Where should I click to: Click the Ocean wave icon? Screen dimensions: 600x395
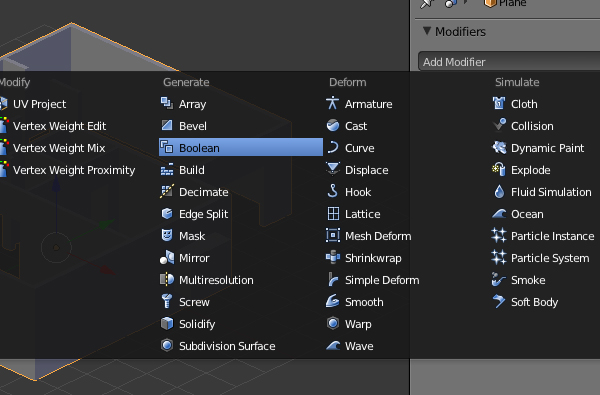499,214
